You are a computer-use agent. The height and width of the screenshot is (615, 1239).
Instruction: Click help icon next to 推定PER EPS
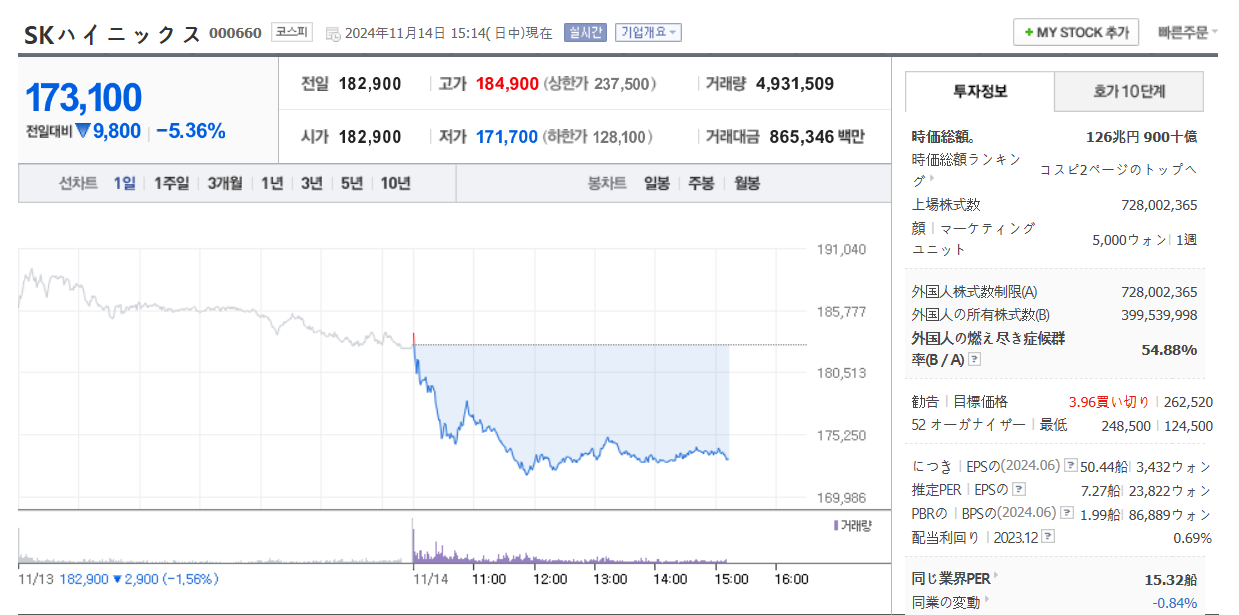[1018, 489]
